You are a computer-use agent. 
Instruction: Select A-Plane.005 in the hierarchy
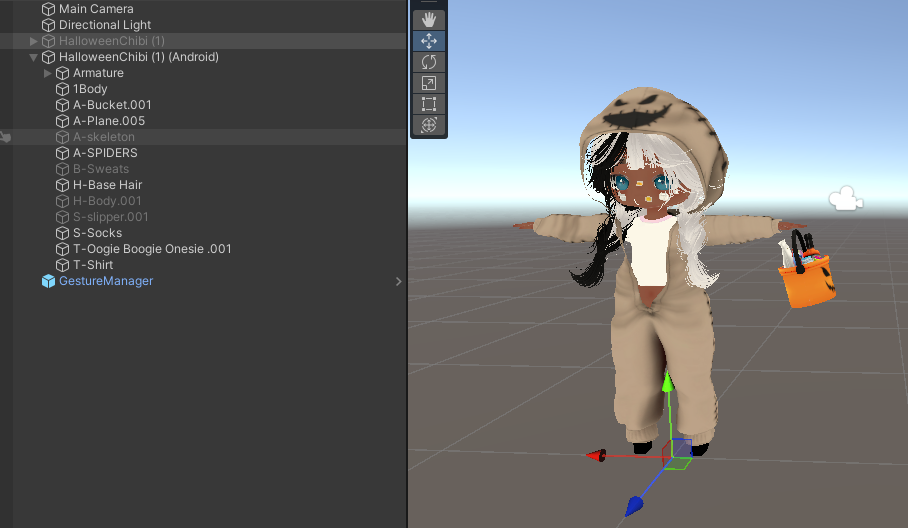[109, 121]
